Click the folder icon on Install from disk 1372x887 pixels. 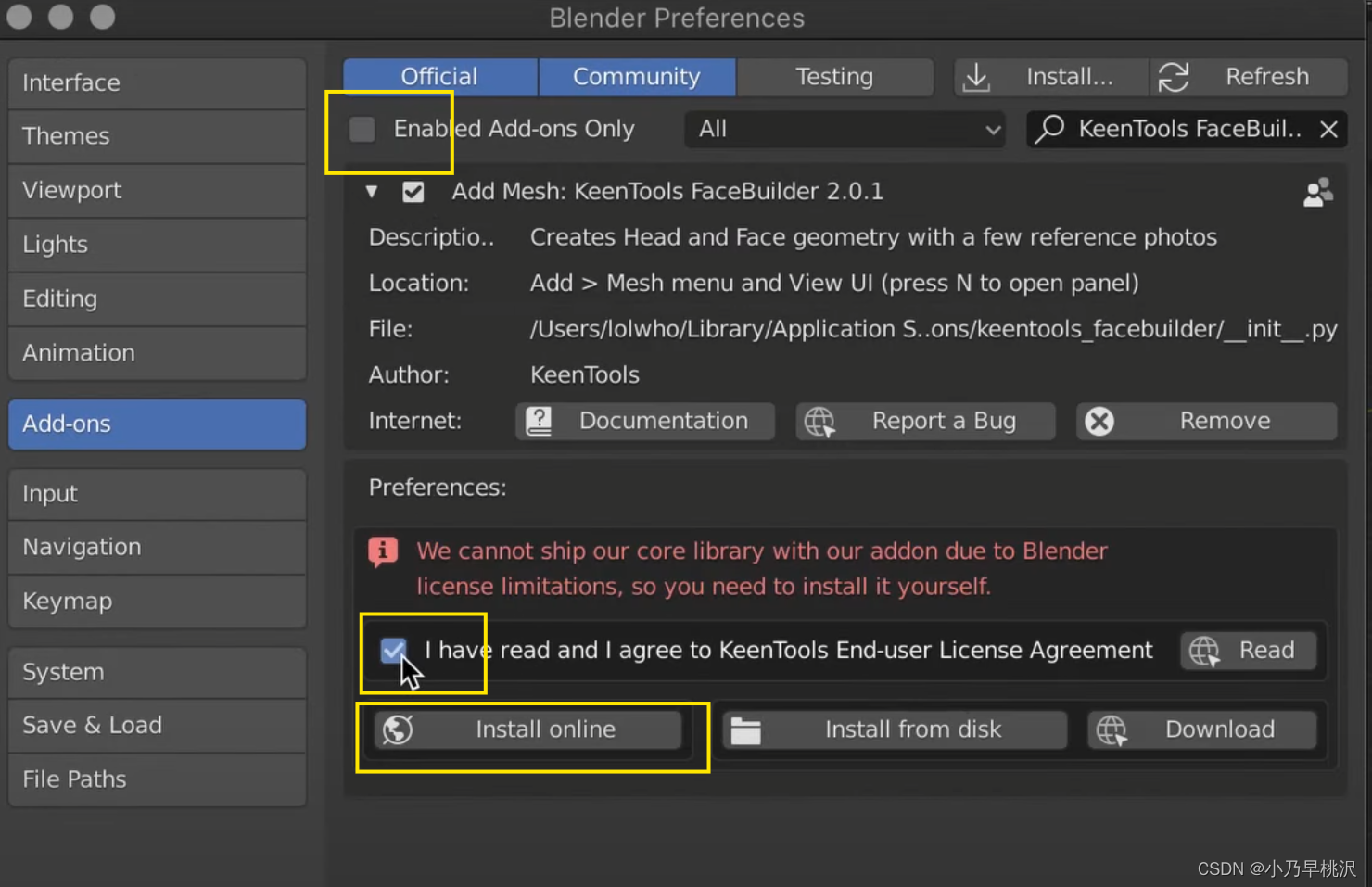[745, 730]
